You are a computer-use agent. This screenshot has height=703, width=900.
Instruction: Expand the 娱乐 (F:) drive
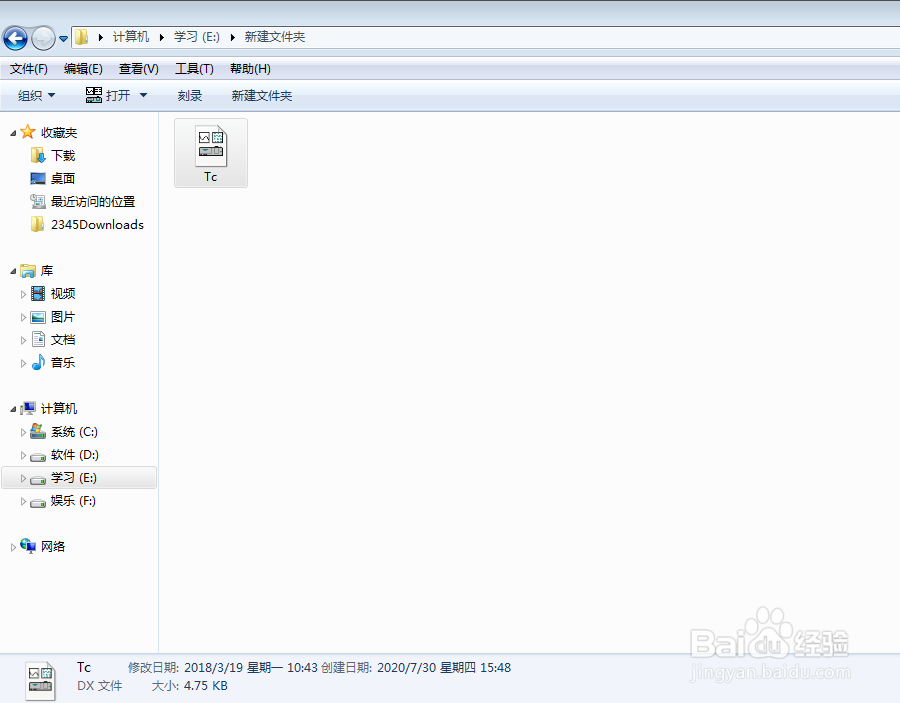[x=23, y=502]
